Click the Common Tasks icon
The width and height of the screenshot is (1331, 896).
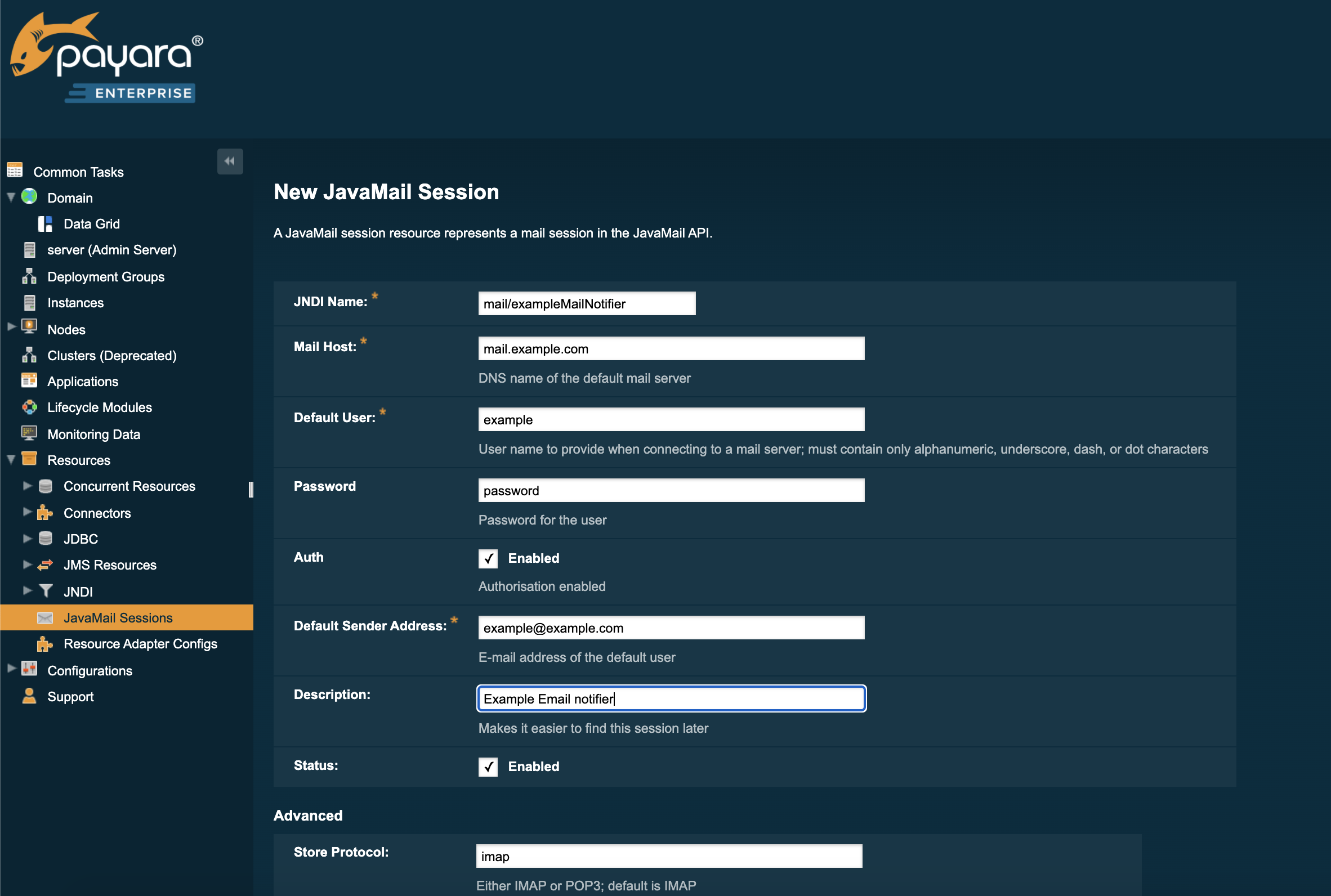tap(15, 171)
